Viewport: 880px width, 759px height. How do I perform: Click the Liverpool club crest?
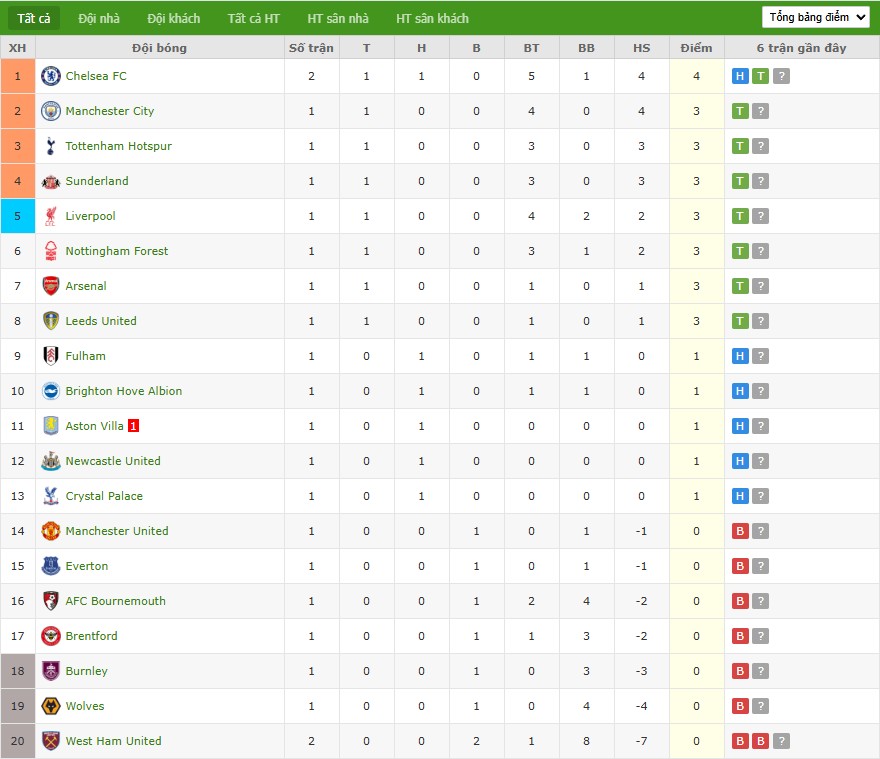coord(51,216)
